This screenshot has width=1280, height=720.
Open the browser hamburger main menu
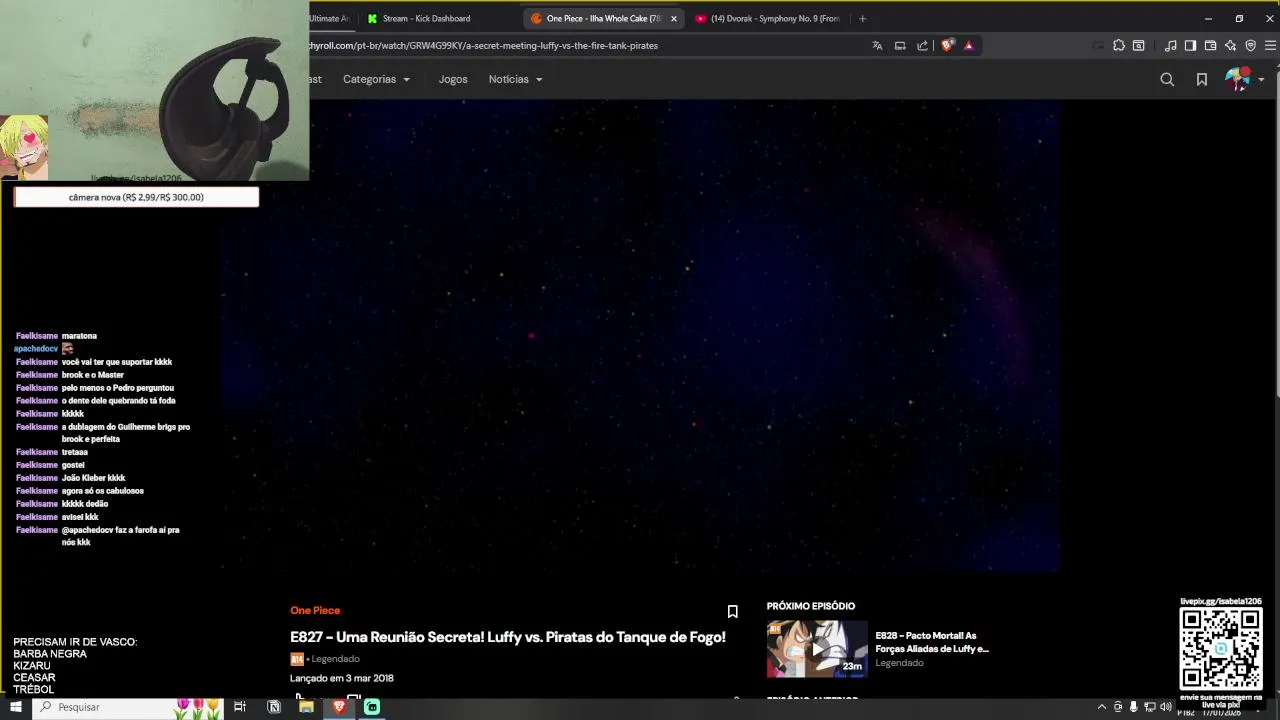[x=1270, y=45]
